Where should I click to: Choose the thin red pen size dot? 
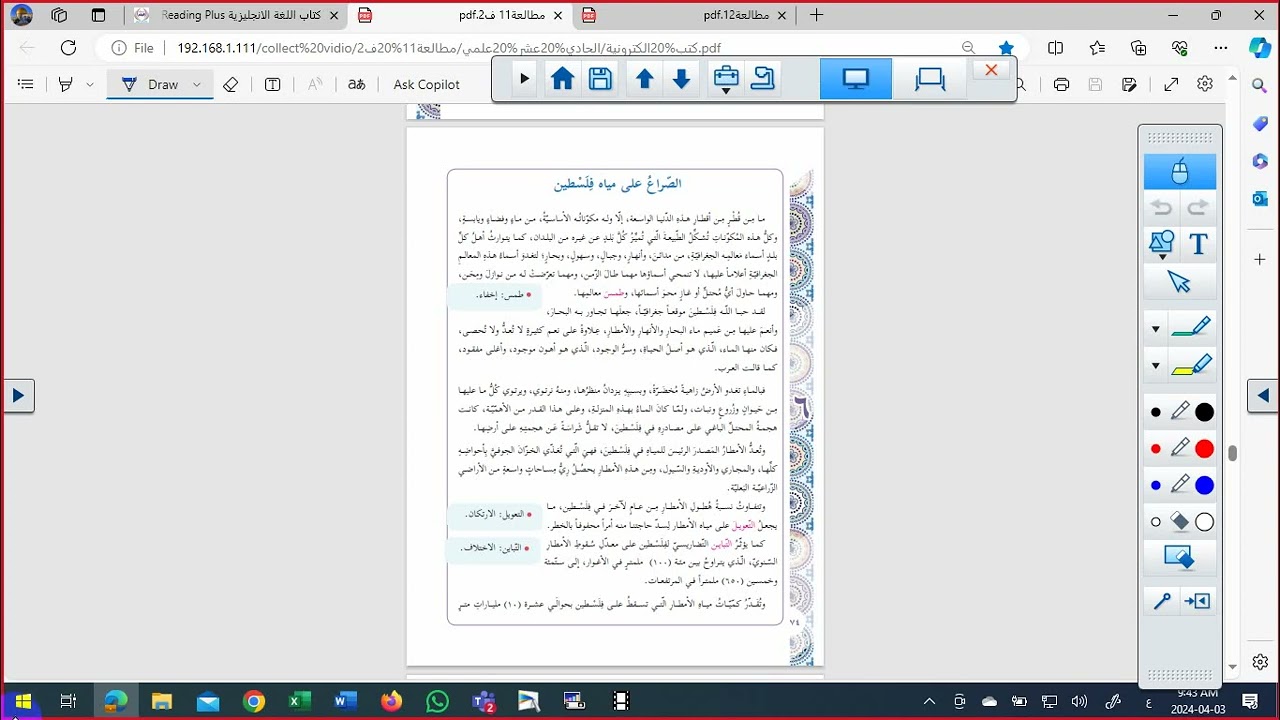[x=1156, y=449]
